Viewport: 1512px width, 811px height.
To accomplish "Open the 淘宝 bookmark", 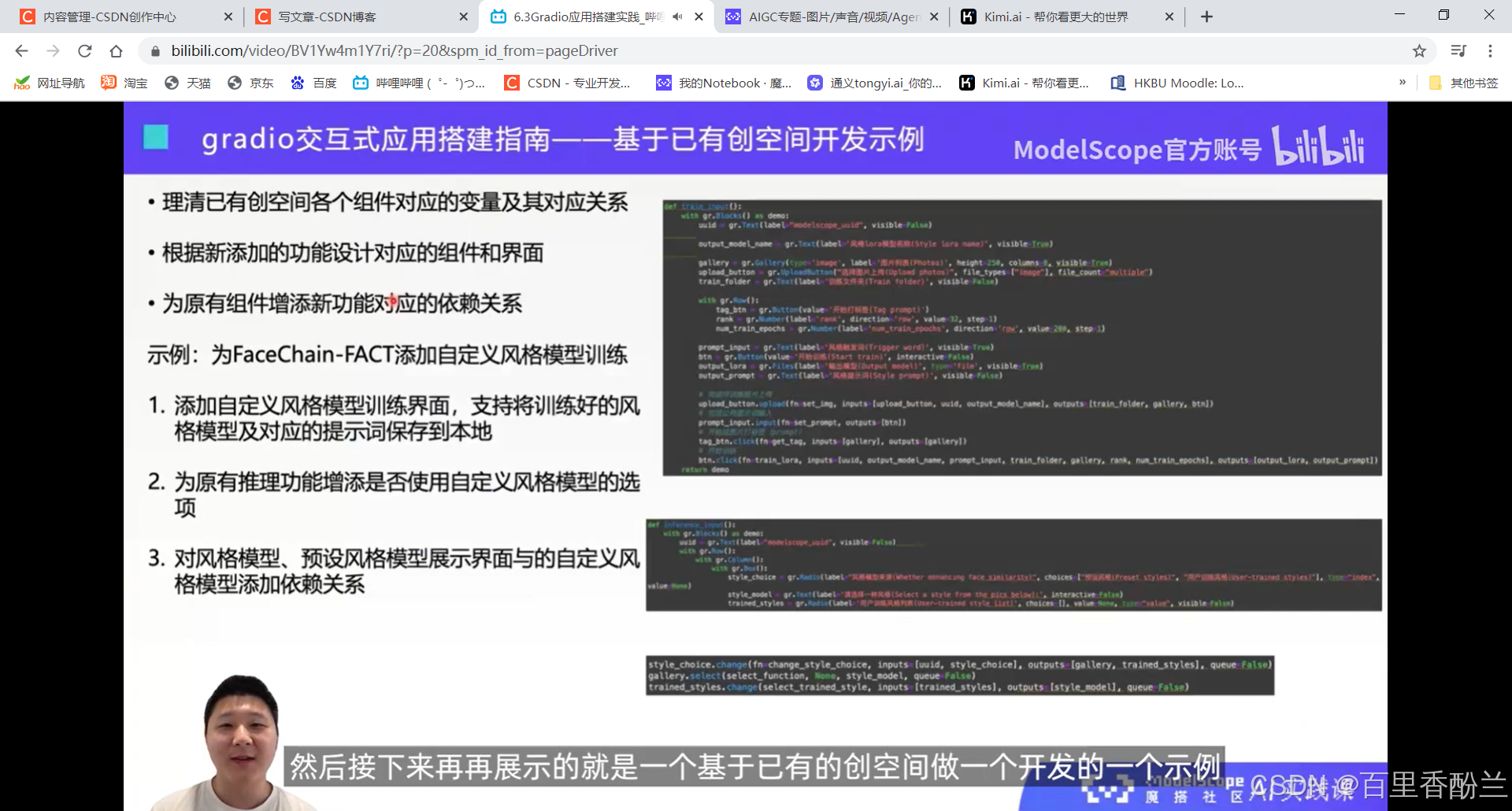I will [124, 83].
